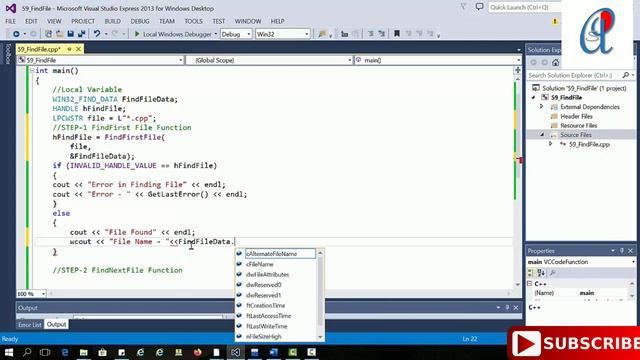This screenshot has height=360, width=640.
Task: Click the feedback speech bubble icon in title bar
Action: point(480,7)
